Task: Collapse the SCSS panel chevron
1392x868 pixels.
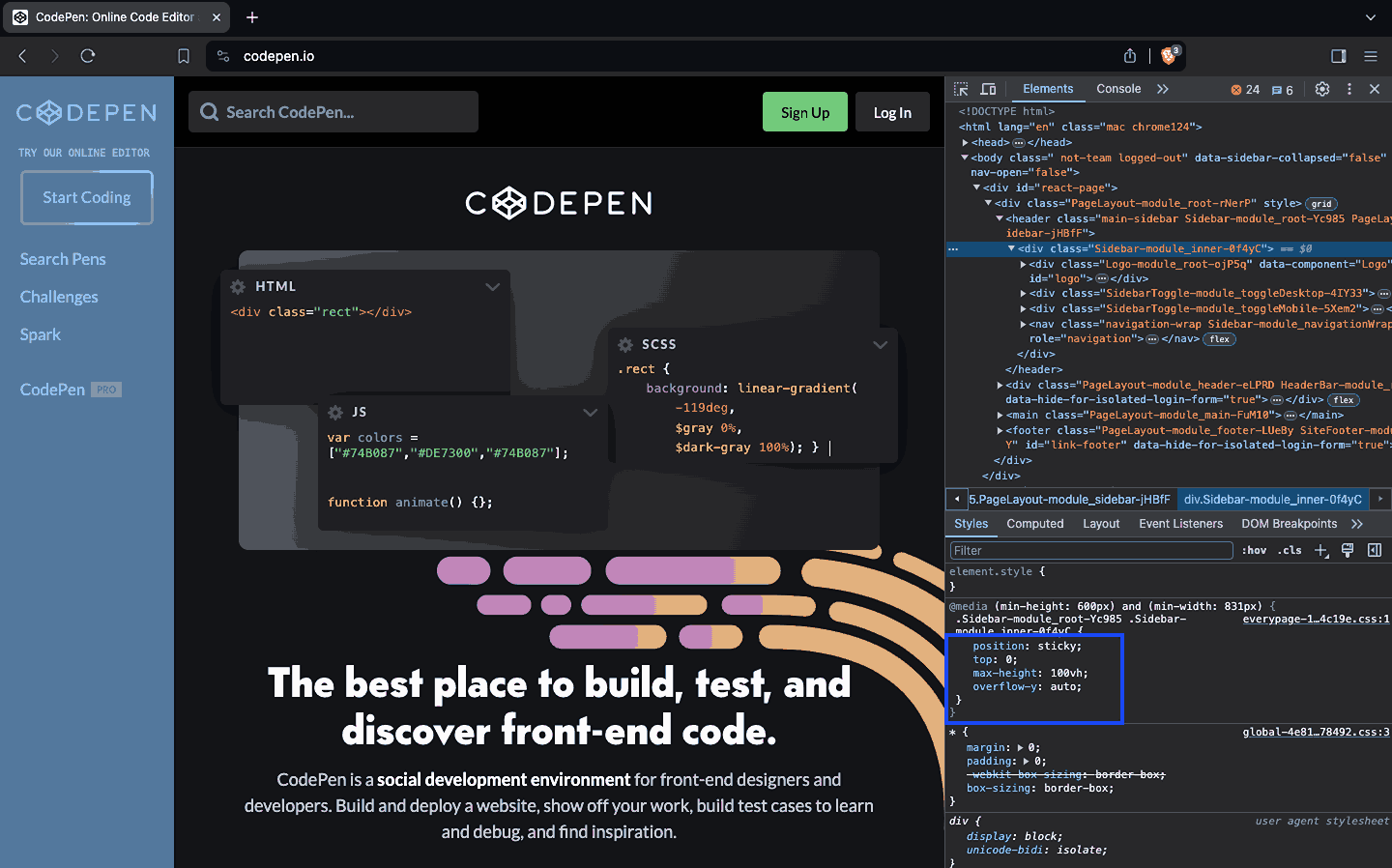Action: pyautogui.click(x=881, y=344)
